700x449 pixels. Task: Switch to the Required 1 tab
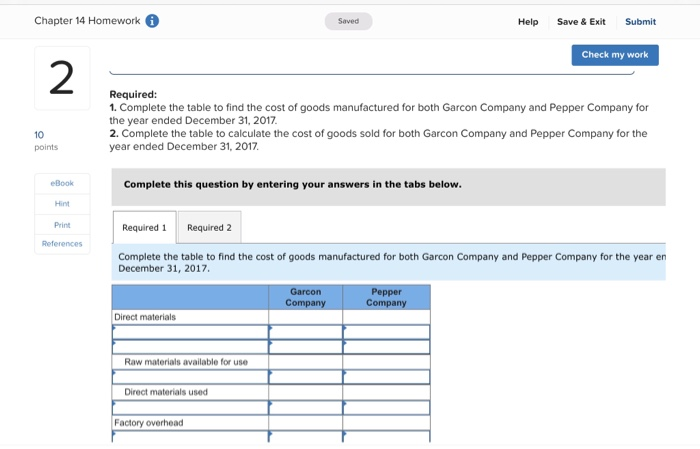144,228
